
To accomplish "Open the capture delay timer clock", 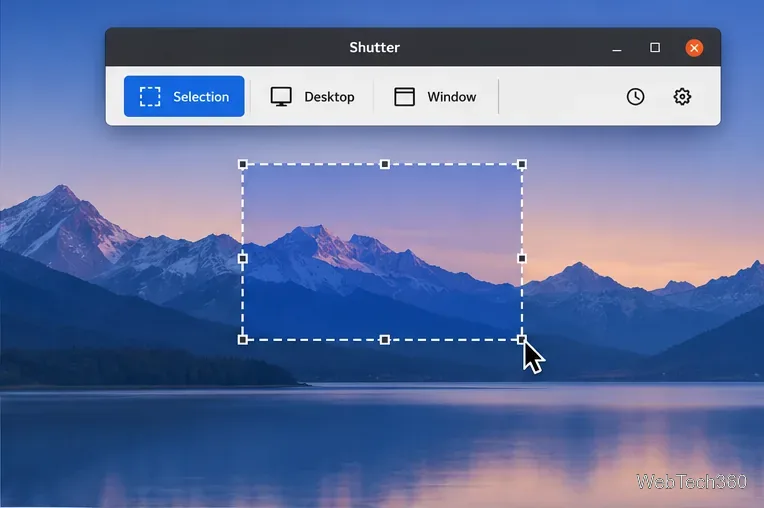I will [x=635, y=96].
